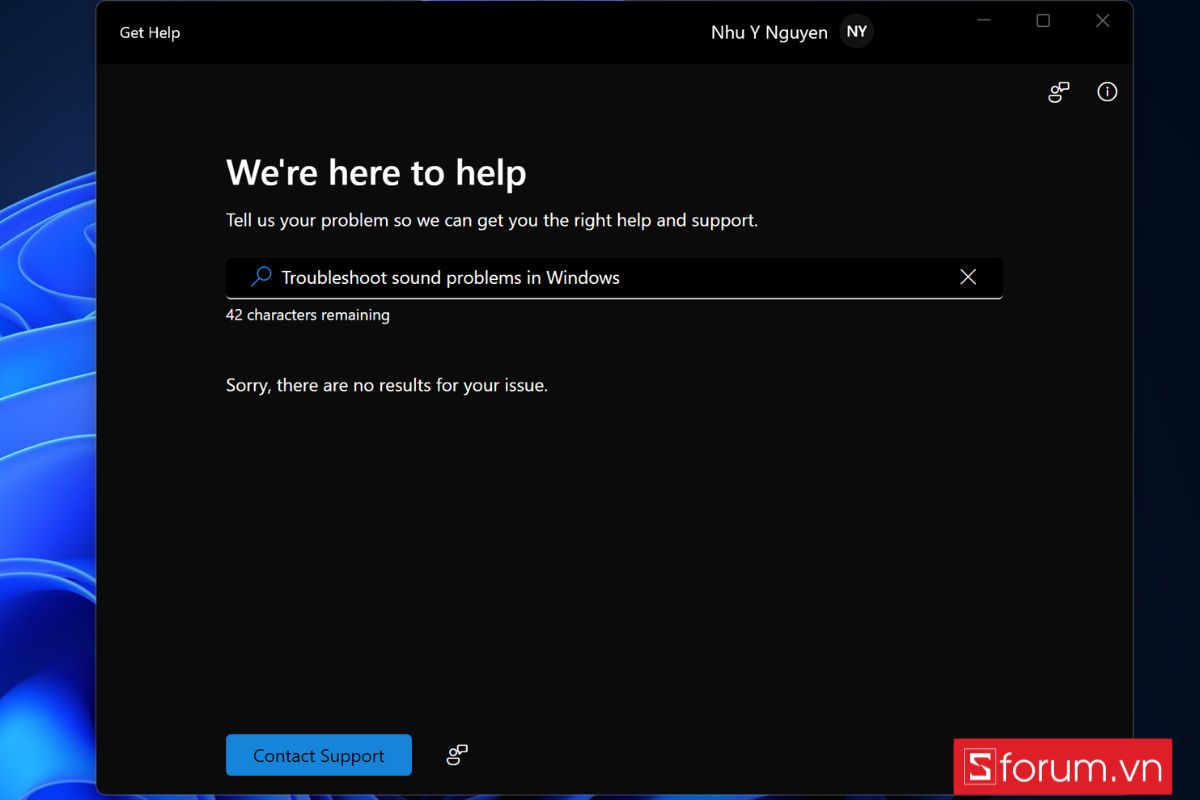Click the Contact Support button
Viewport: 1200px width, 800px height.
tap(319, 755)
